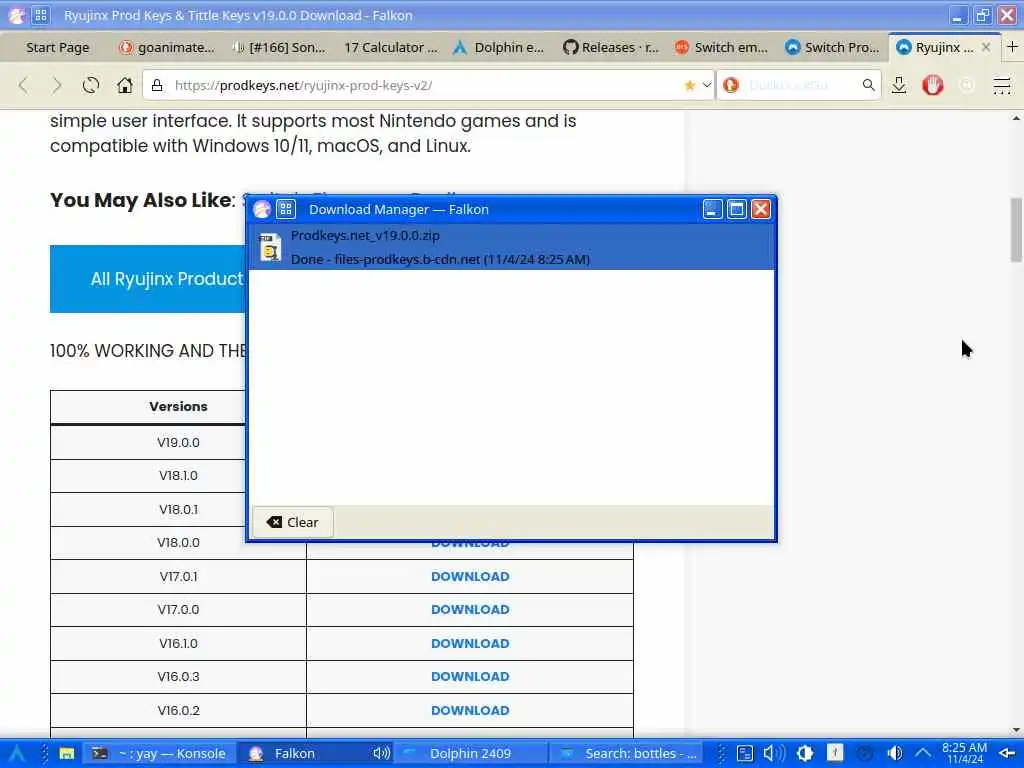Open the home page via the house icon
This screenshot has width=1024, height=768.
(125, 85)
